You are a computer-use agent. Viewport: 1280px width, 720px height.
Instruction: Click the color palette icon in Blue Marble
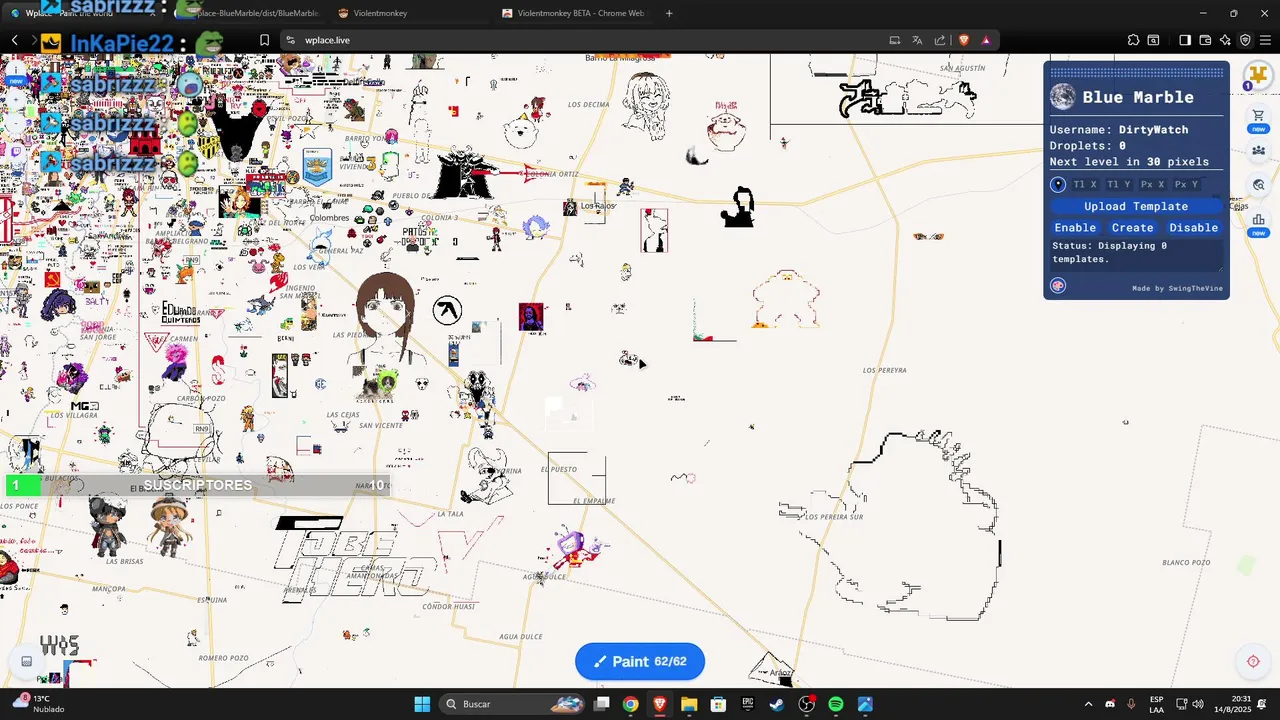pyautogui.click(x=1058, y=286)
